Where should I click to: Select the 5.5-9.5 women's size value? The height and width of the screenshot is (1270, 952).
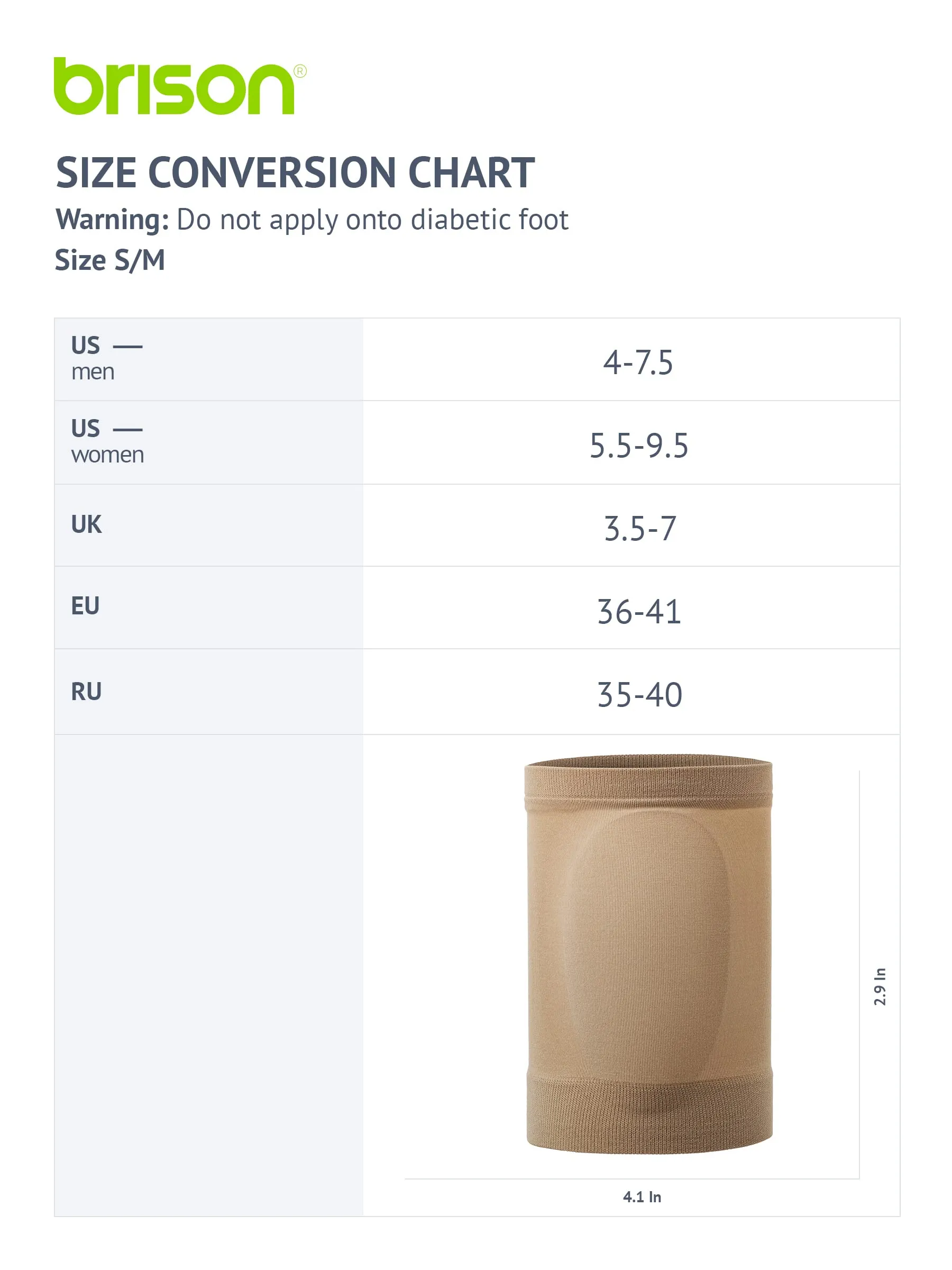click(639, 446)
